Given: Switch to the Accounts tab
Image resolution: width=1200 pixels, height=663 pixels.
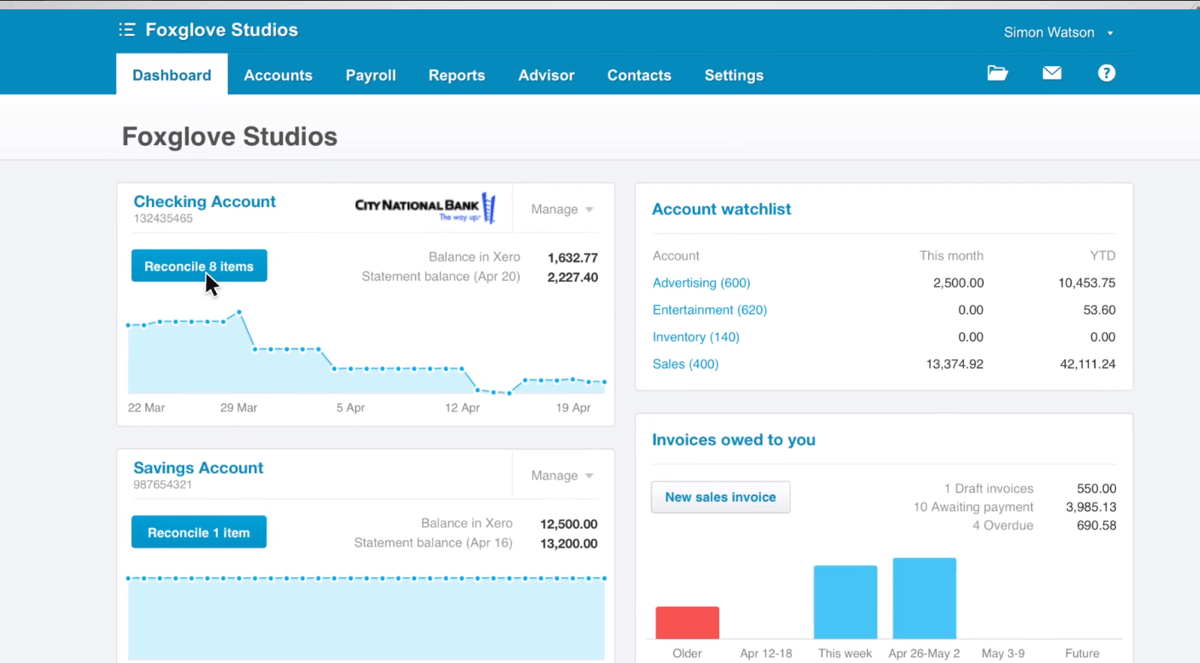Looking at the screenshot, I should [x=278, y=74].
